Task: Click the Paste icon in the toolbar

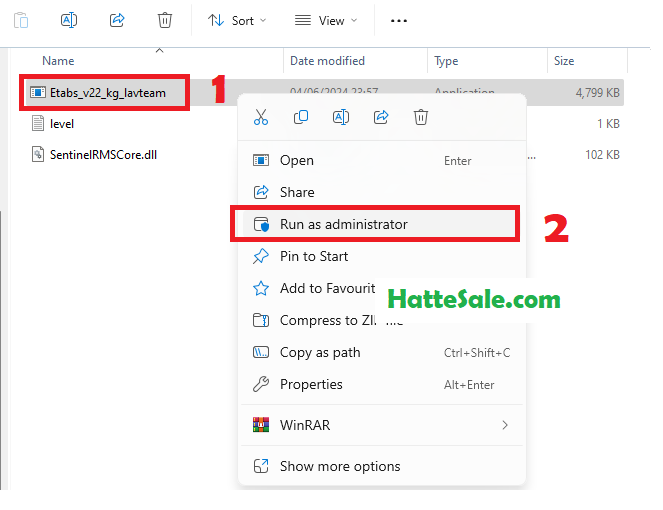Action: pos(21,20)
